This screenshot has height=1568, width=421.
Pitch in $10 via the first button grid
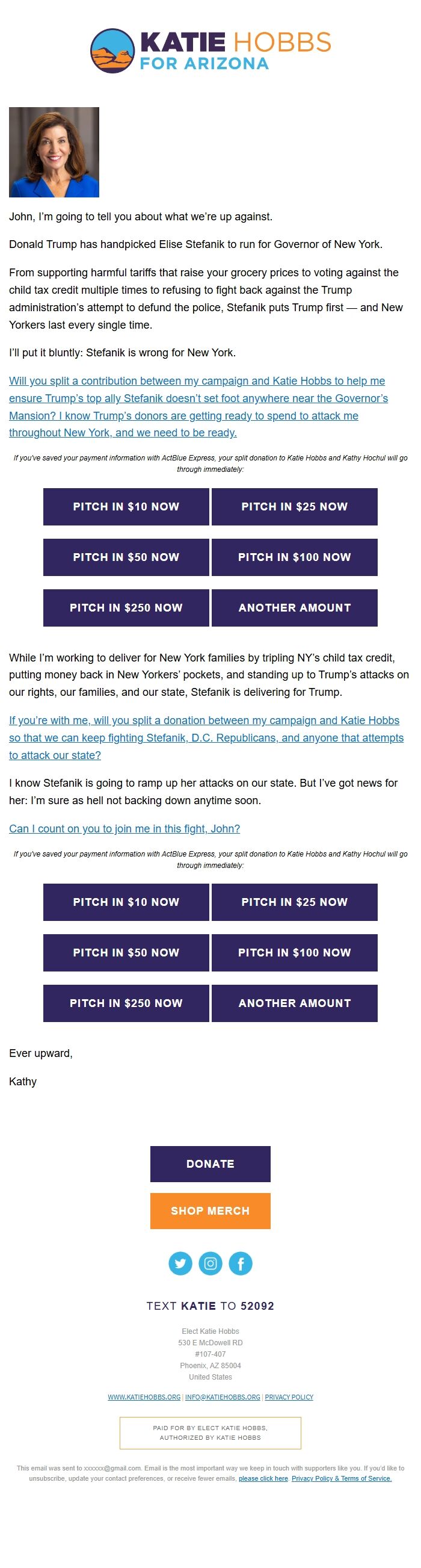tap(126, 506)
